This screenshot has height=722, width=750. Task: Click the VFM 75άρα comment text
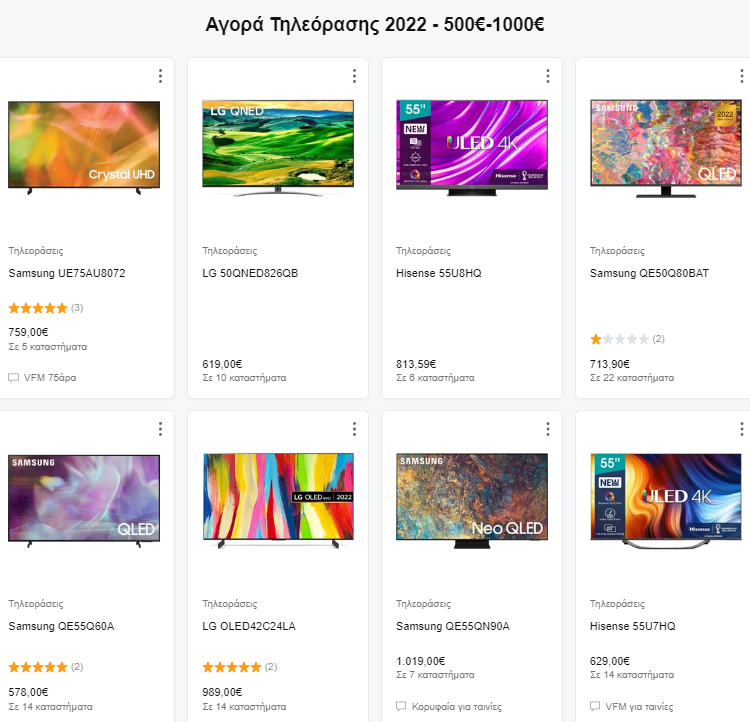(x=50, y=378)
